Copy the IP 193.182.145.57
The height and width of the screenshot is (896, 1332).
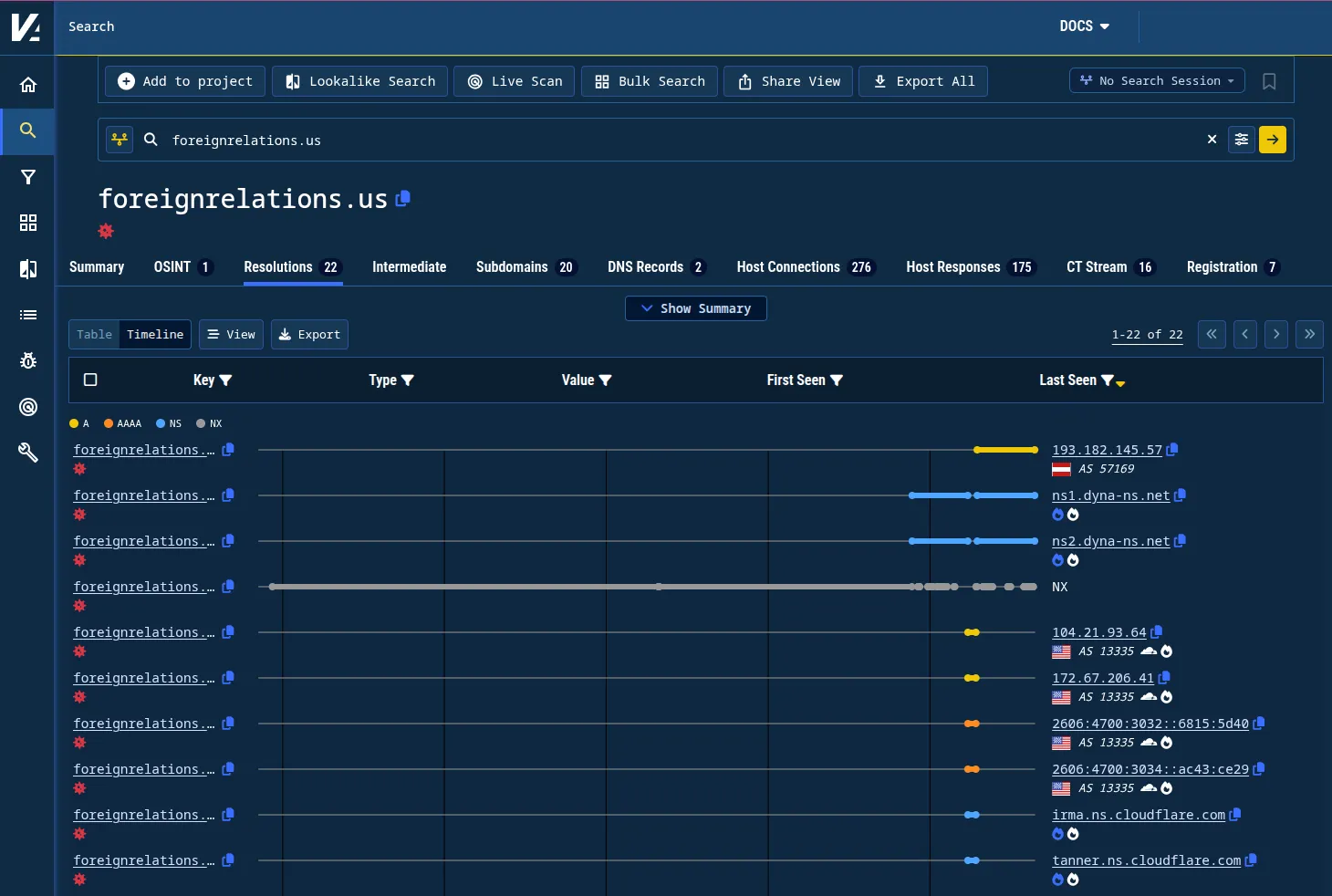tap(1172, 449)
